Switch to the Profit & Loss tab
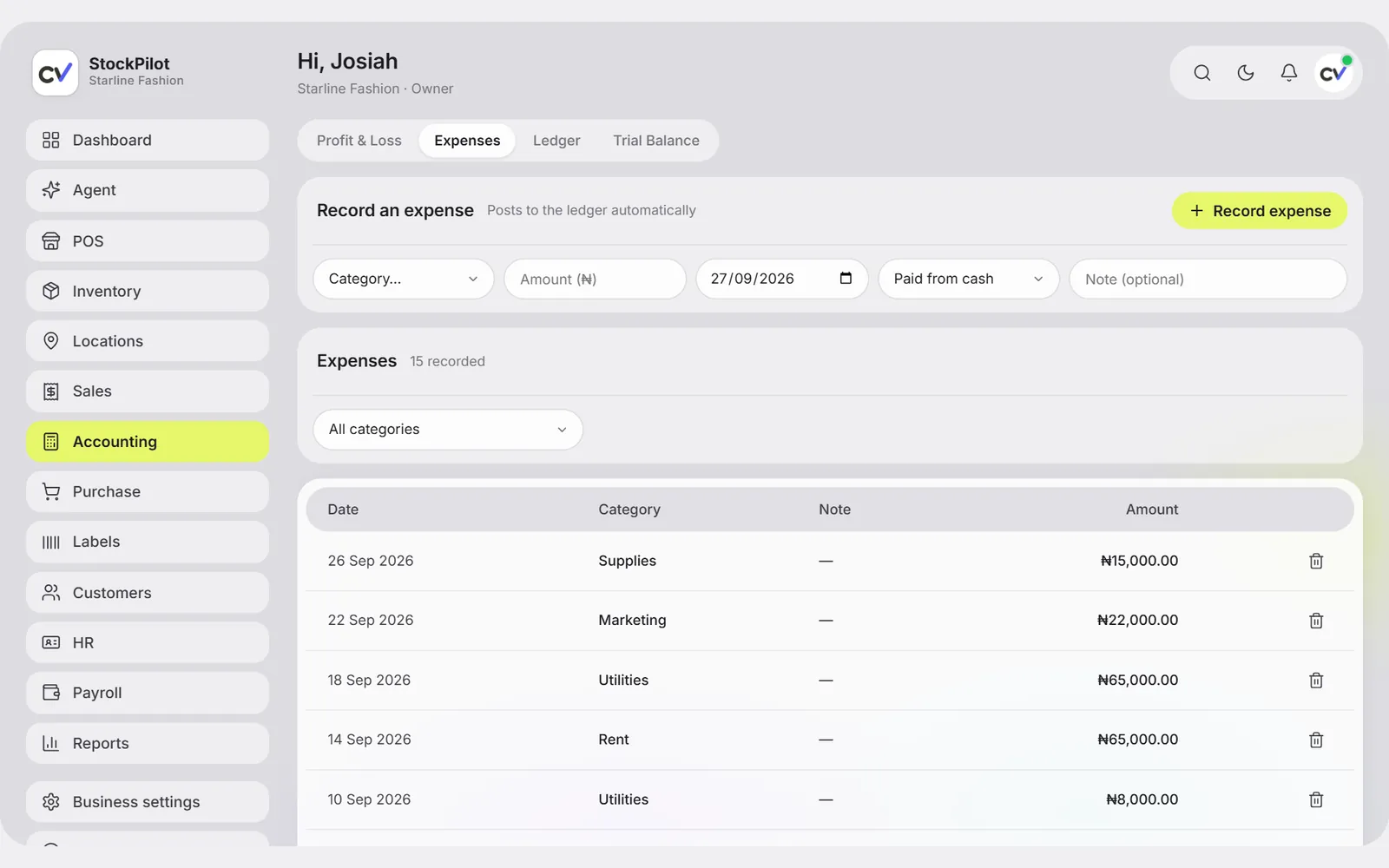The height and width of the screenshot is (868, 1389). pyautogui.click(x=359, y=141)
